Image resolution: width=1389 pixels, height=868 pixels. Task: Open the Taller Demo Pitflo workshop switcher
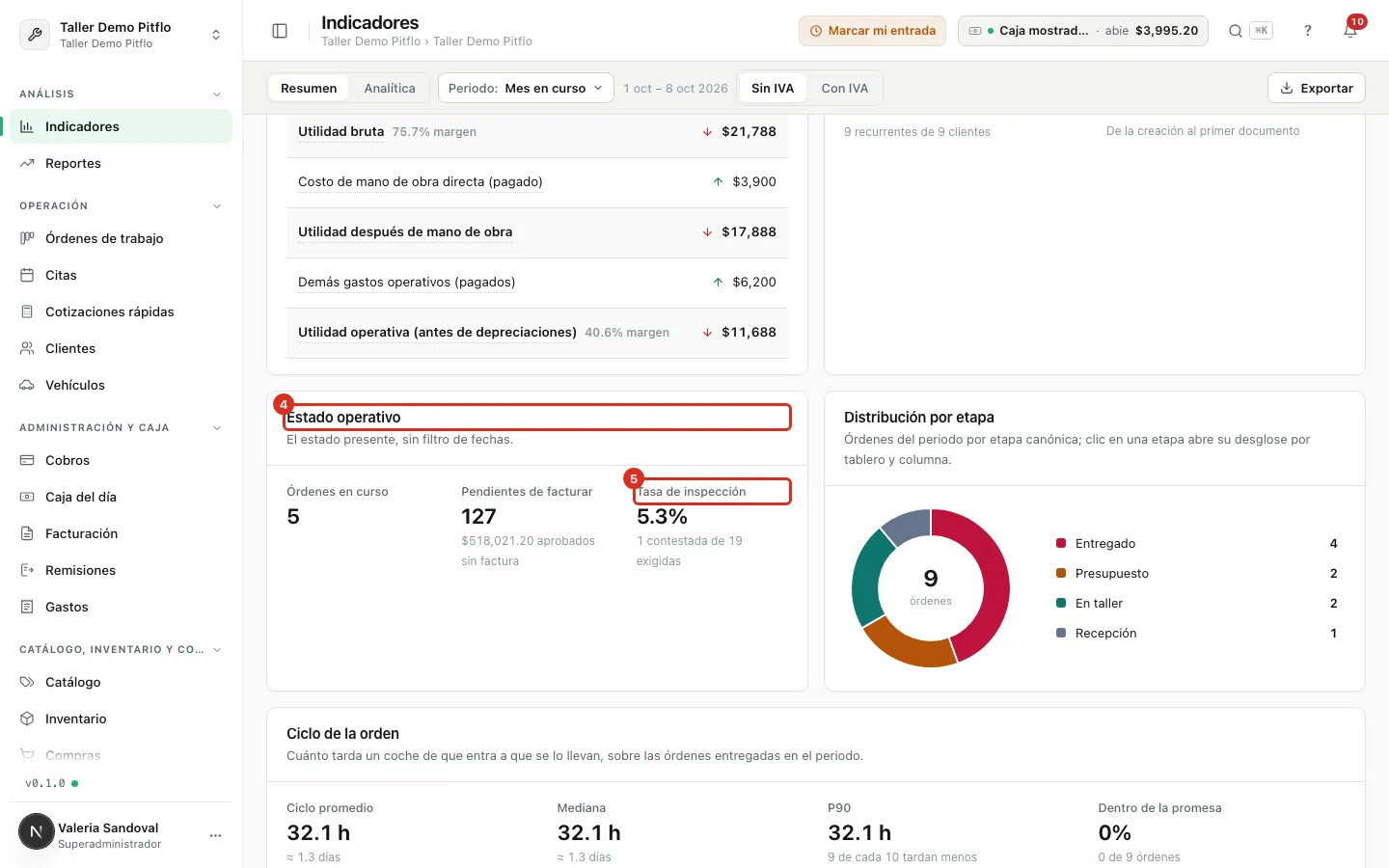[122, 34]
